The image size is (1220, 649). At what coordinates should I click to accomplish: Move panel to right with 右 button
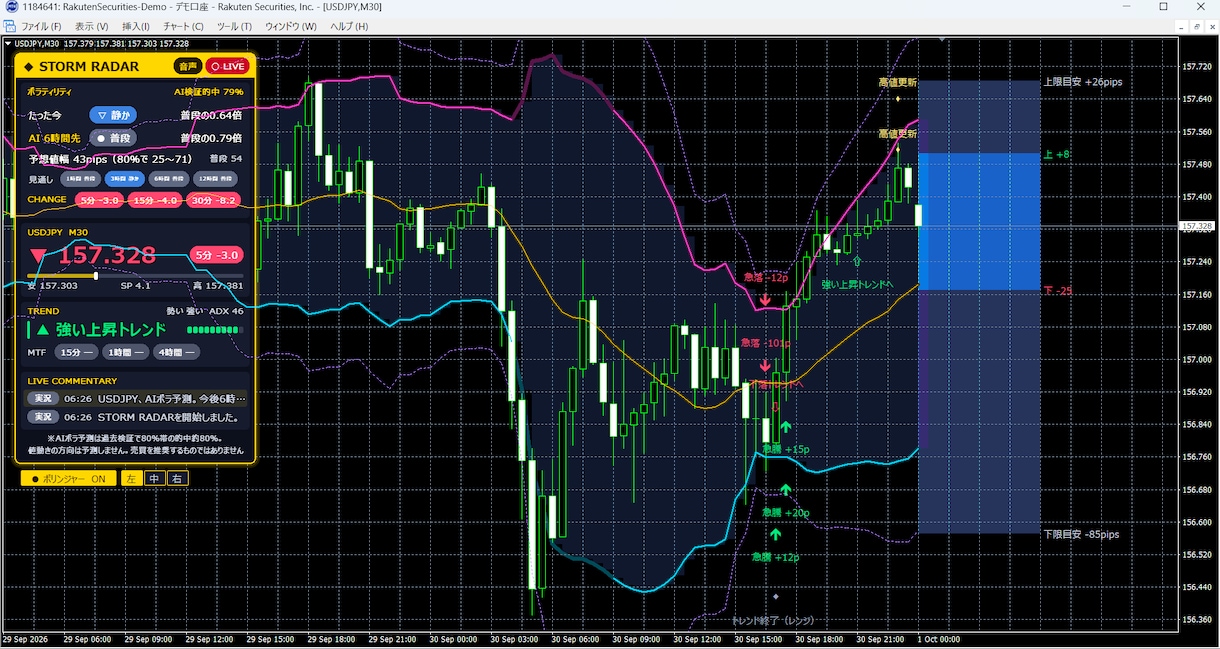click(177, 479)
